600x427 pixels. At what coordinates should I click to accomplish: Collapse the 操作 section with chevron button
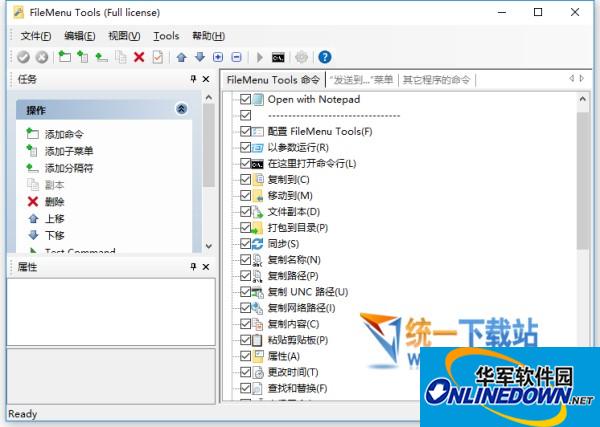click(x=181, y=109)
